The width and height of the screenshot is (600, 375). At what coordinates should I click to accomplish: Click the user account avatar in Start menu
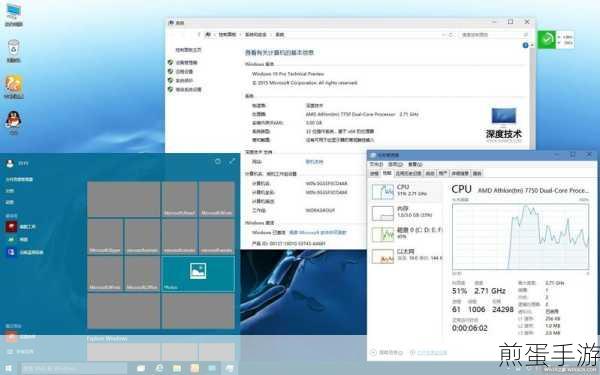(10, 163)
